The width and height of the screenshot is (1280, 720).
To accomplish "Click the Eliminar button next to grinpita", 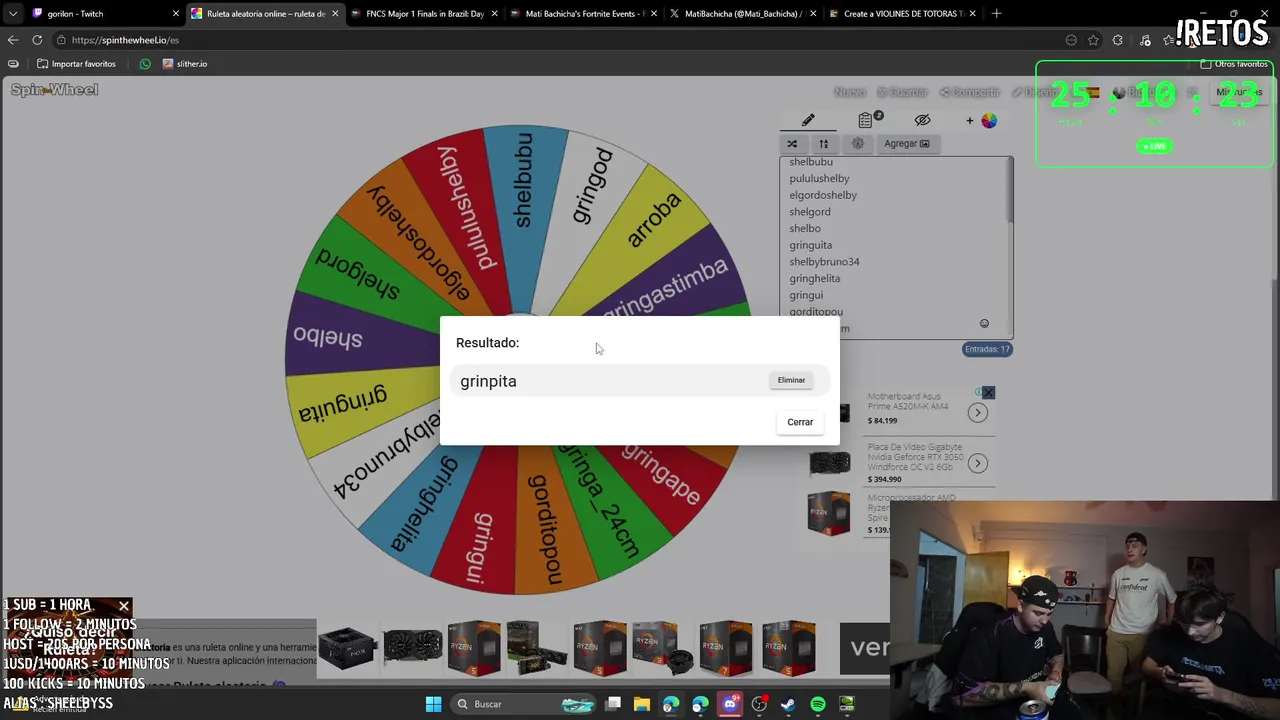I will click(791, 380).
